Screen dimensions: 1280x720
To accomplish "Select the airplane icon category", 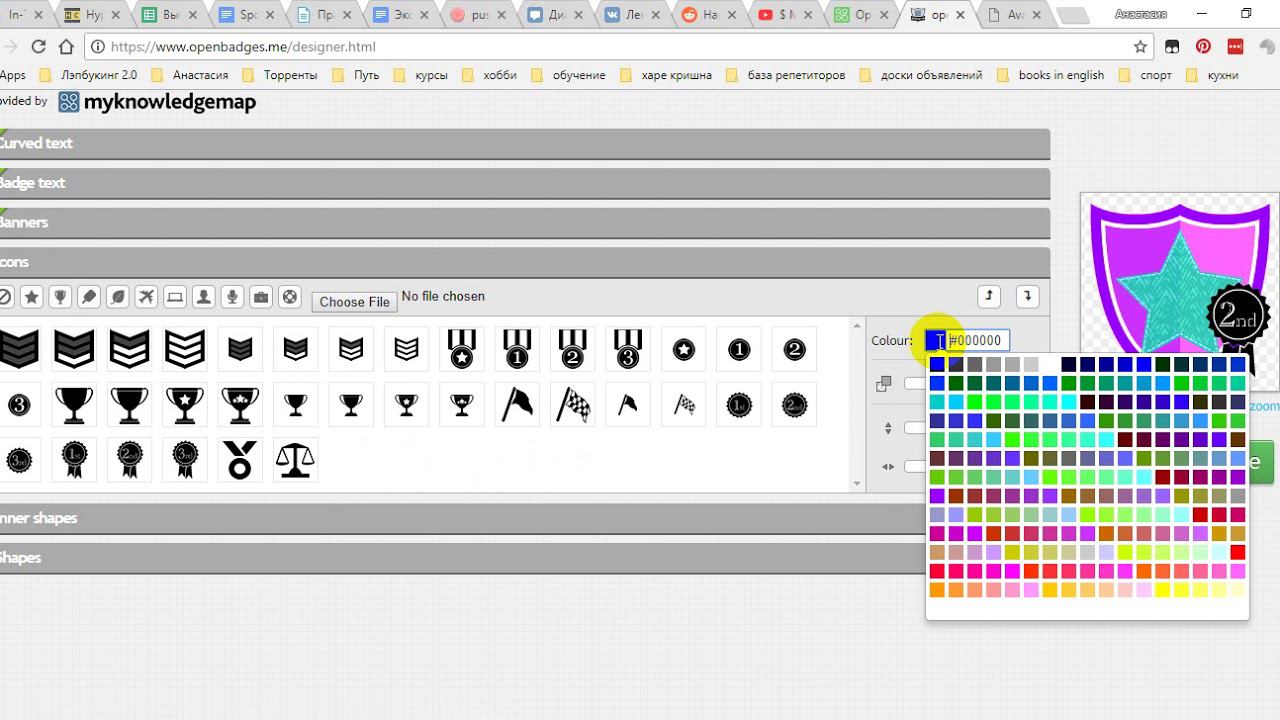I will [146, 297].
